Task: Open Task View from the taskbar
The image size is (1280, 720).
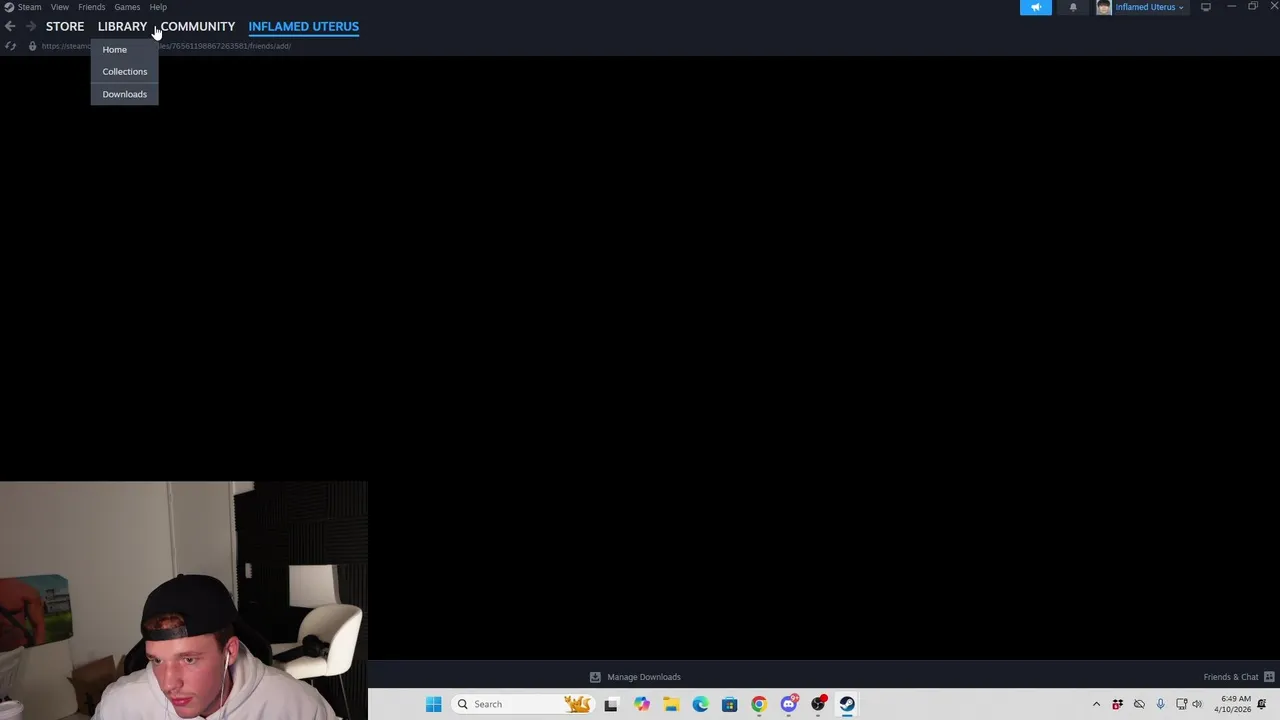Action: (611, 704)
